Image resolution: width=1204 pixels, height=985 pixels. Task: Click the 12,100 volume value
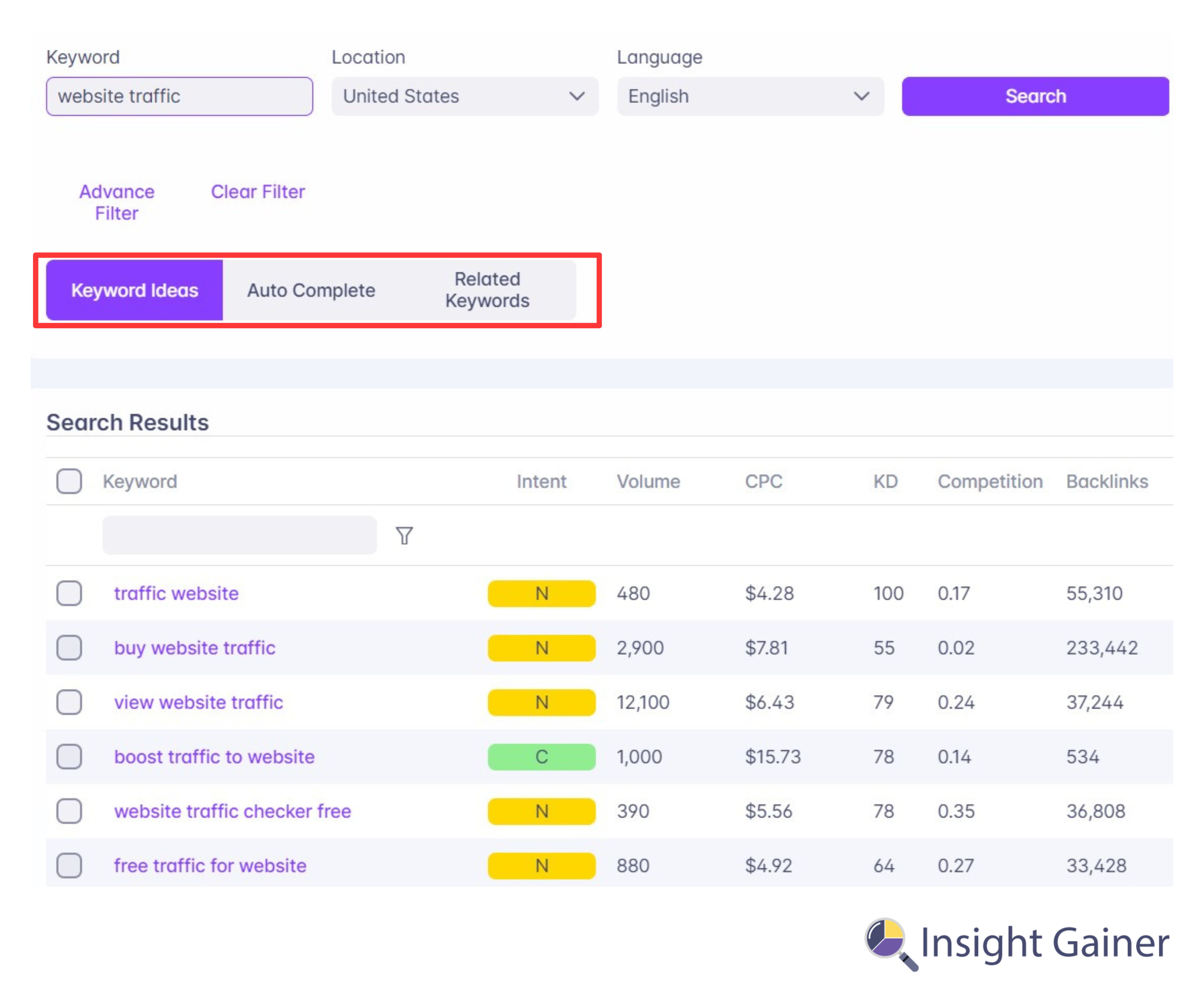pos(643,702)
